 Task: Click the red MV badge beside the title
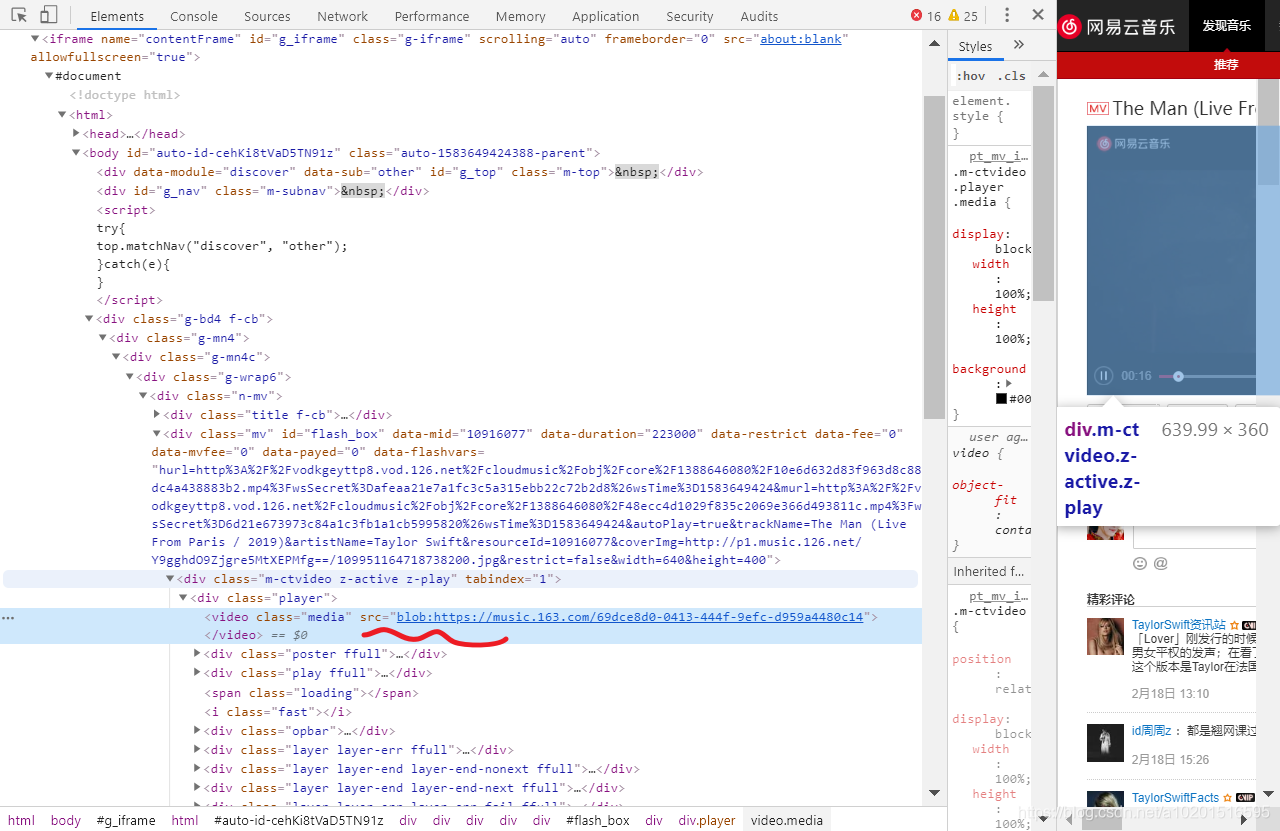pyautogui.click(x=1098, y=109)
